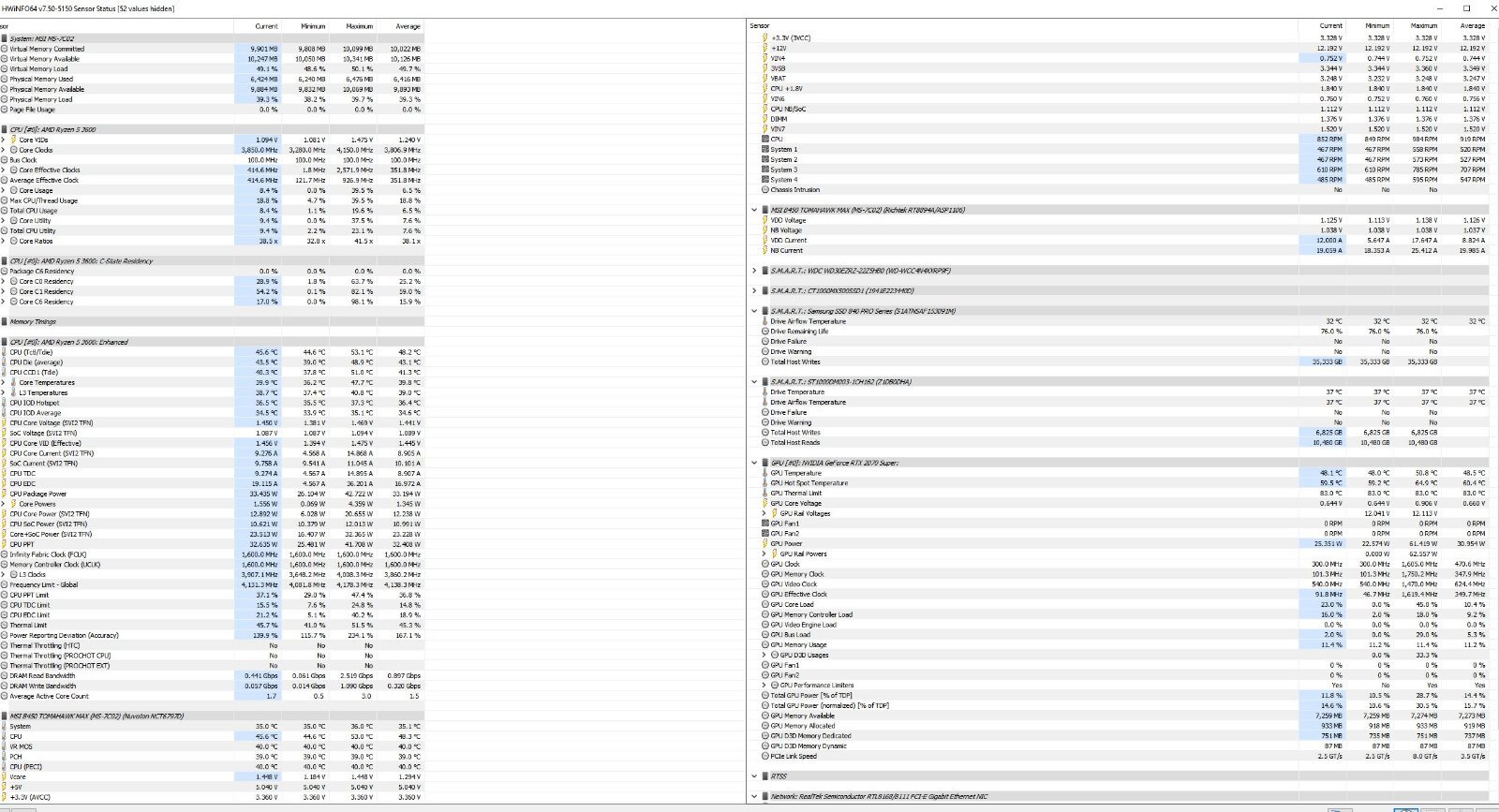Image resolution: width=1499 pixels, height=812 pixels.
Task: Click the lightning icon beside GPU Power
Action: [x=765, y=543]
